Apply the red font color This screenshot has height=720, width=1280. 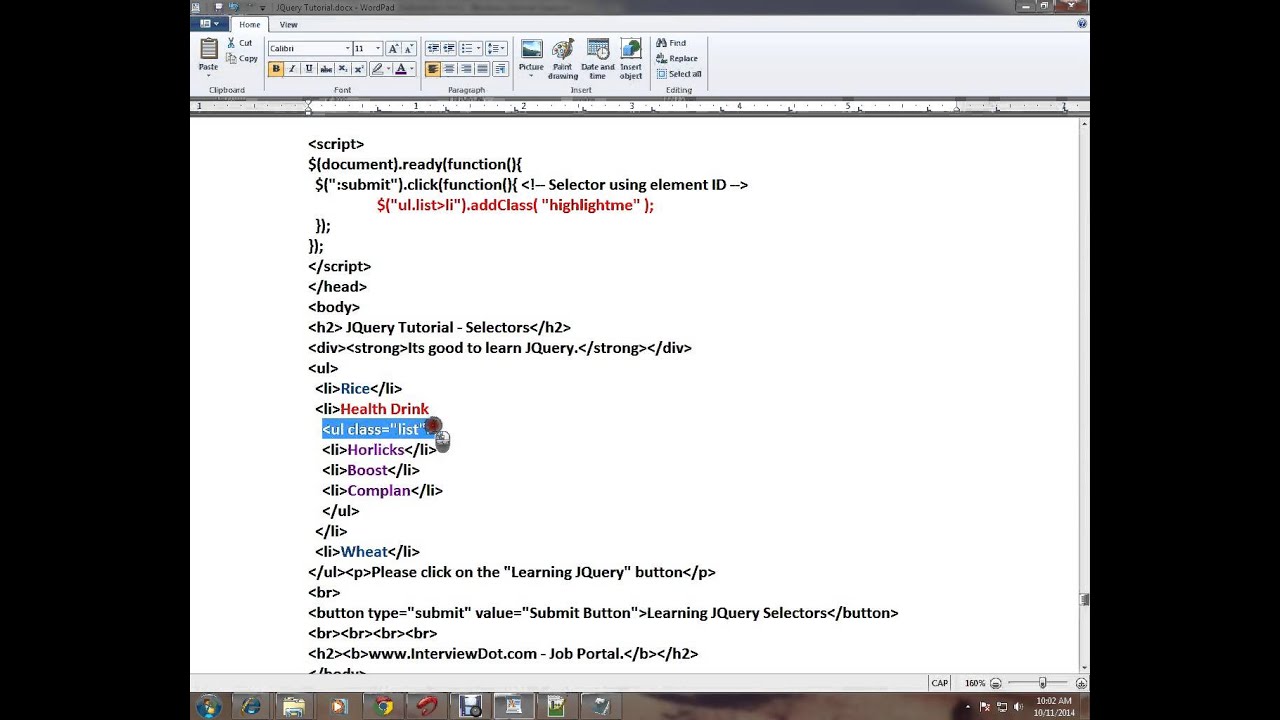401,69
